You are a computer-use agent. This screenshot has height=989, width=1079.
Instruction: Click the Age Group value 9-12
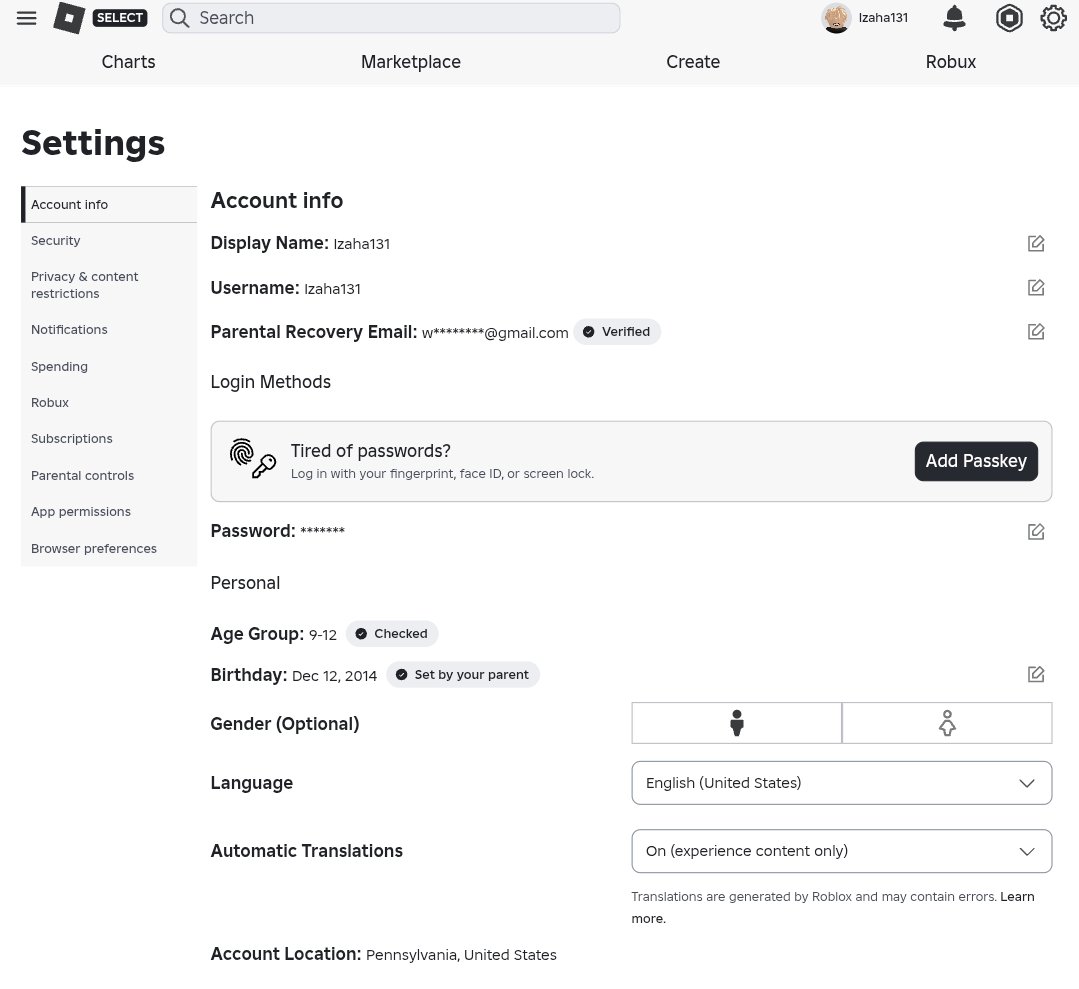(x=323, y=635)
